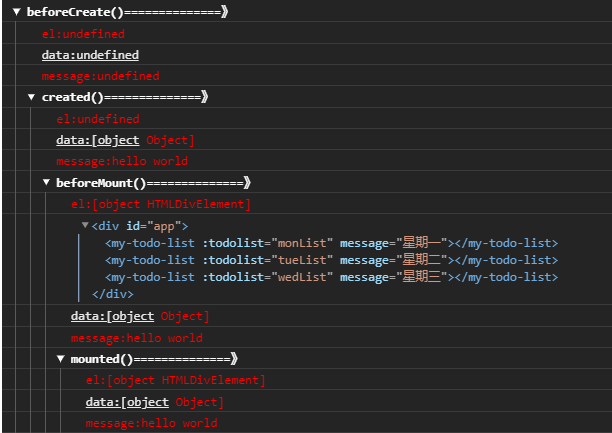Click data:[object Object] under mounted()
Image resolution: width=612 pixels, height=433 pixels.
point(155,402)
